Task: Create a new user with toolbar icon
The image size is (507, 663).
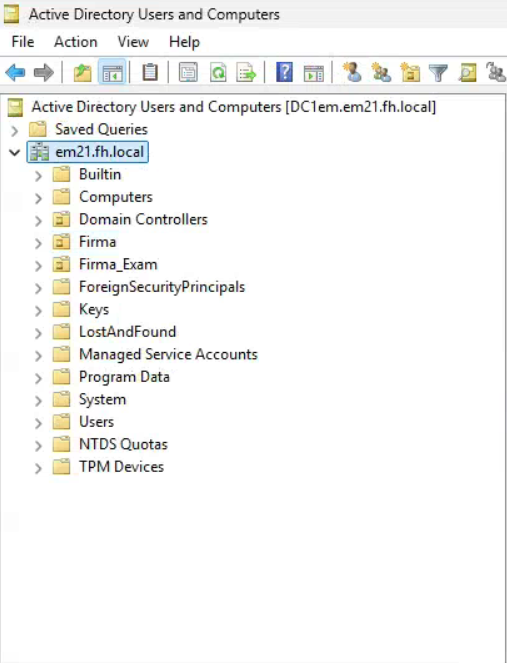Action: pos(352,72)
